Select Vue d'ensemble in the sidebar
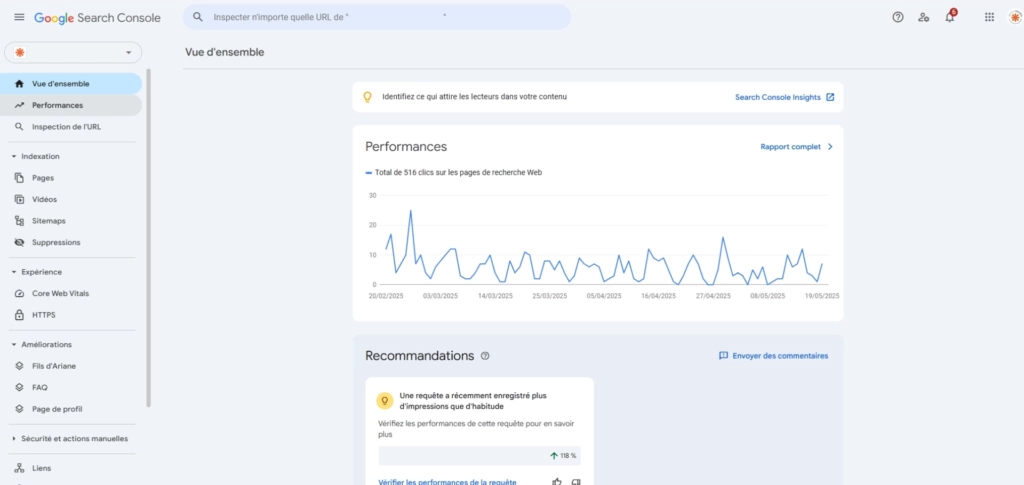Screen dimensions: 1024x485 (x=71, y=84)
